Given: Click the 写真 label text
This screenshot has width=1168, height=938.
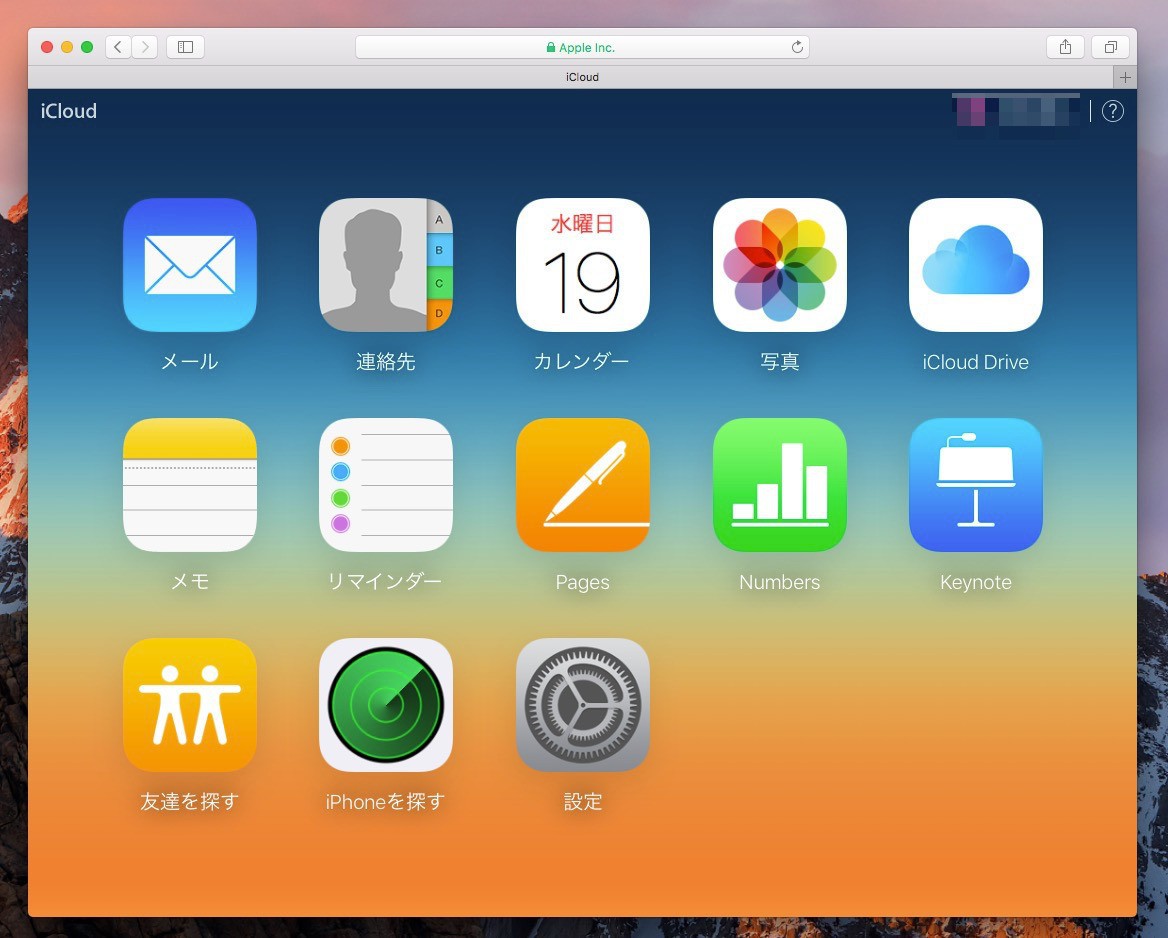Looking at the screenshot, I should (779, 361).
